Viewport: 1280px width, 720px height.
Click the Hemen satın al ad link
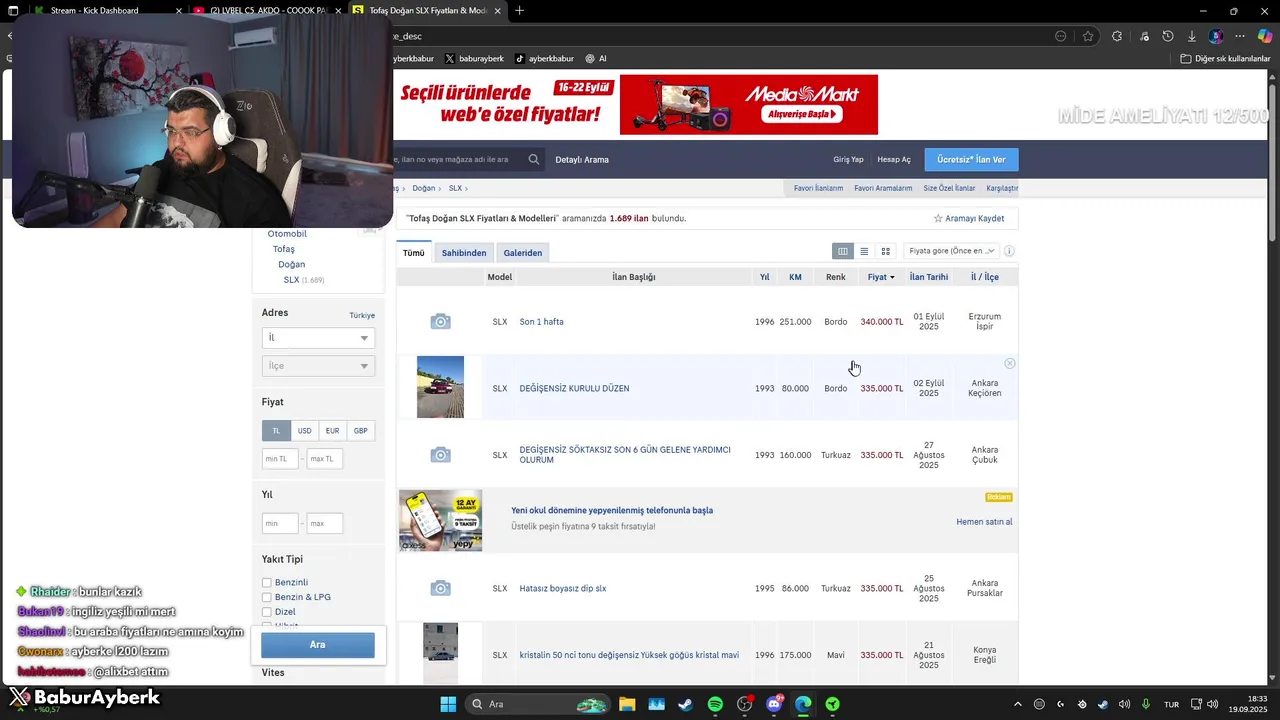[x=984, y=522]
